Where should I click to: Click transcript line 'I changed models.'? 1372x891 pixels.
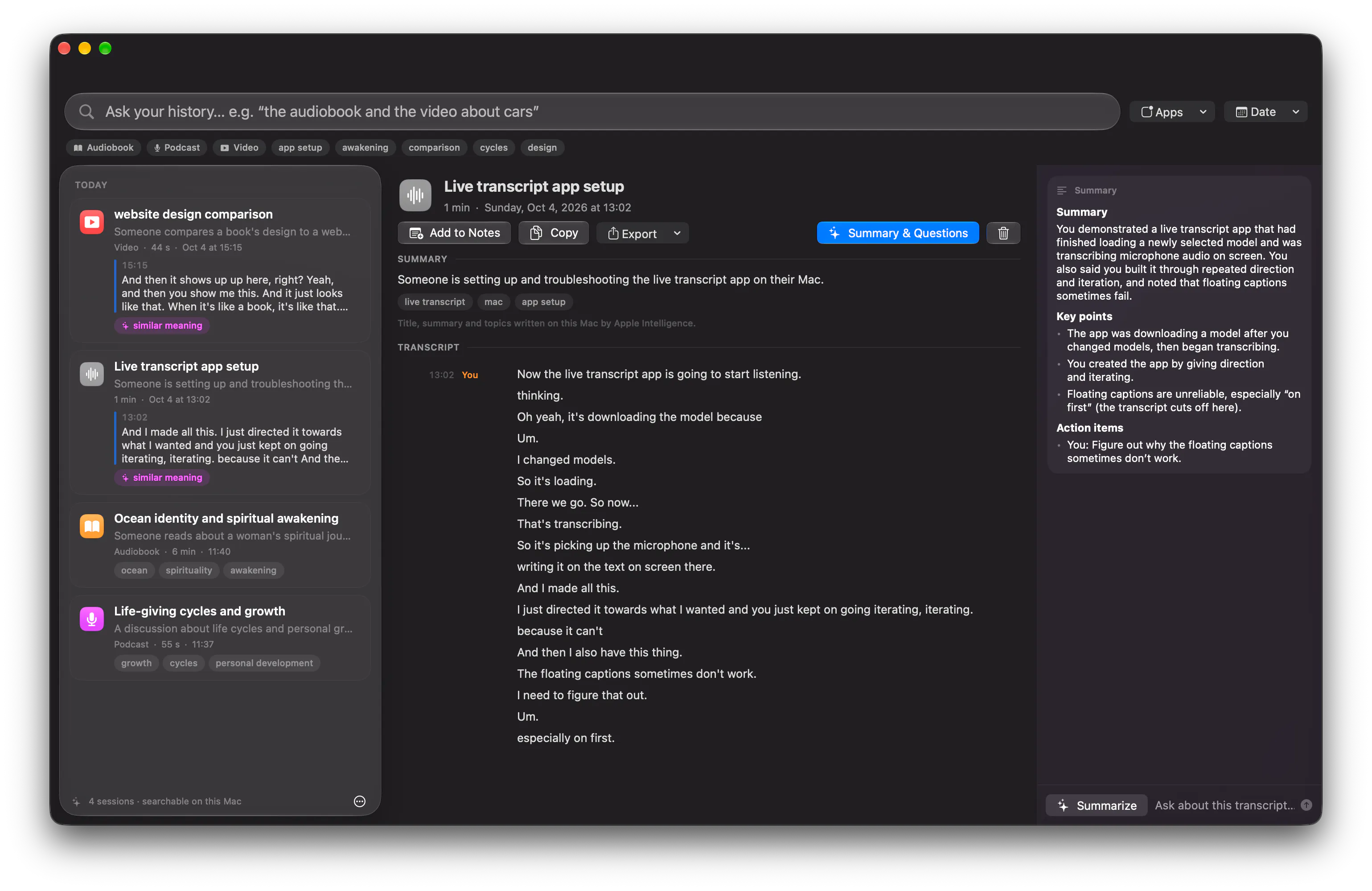(566, 460)
